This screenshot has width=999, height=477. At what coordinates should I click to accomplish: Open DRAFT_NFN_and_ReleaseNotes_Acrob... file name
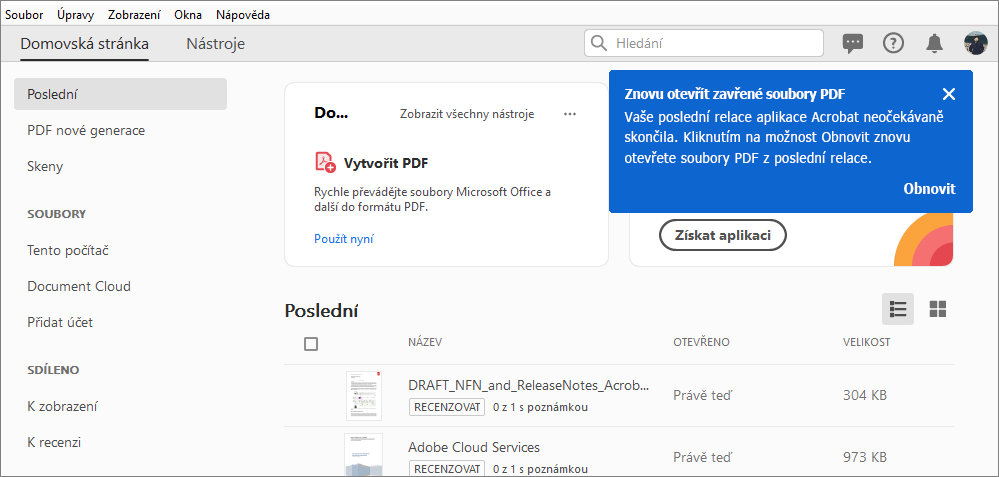529,386
